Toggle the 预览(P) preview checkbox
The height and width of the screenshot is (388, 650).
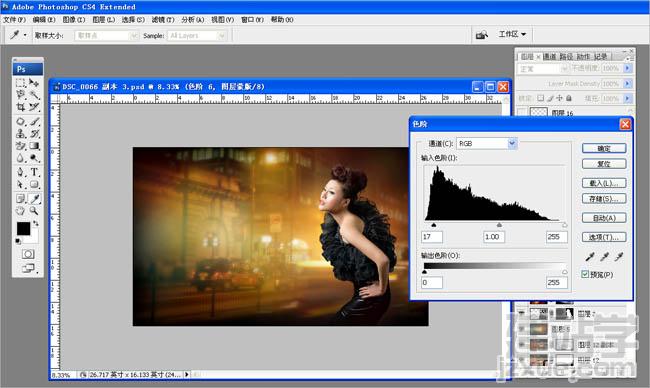585,274
